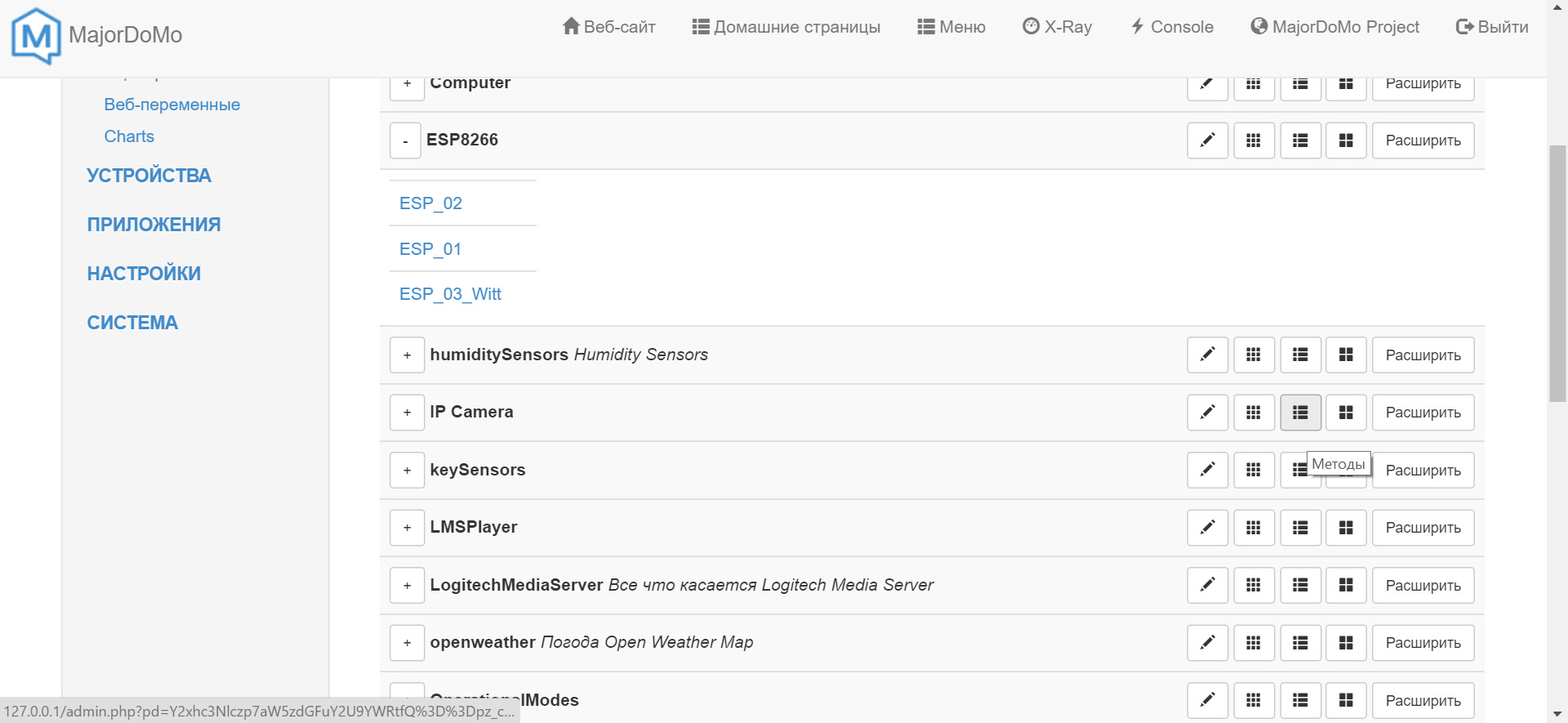Click the MajorDoMo logo
Screen dimensions: 1568x723
coord(36,35)
